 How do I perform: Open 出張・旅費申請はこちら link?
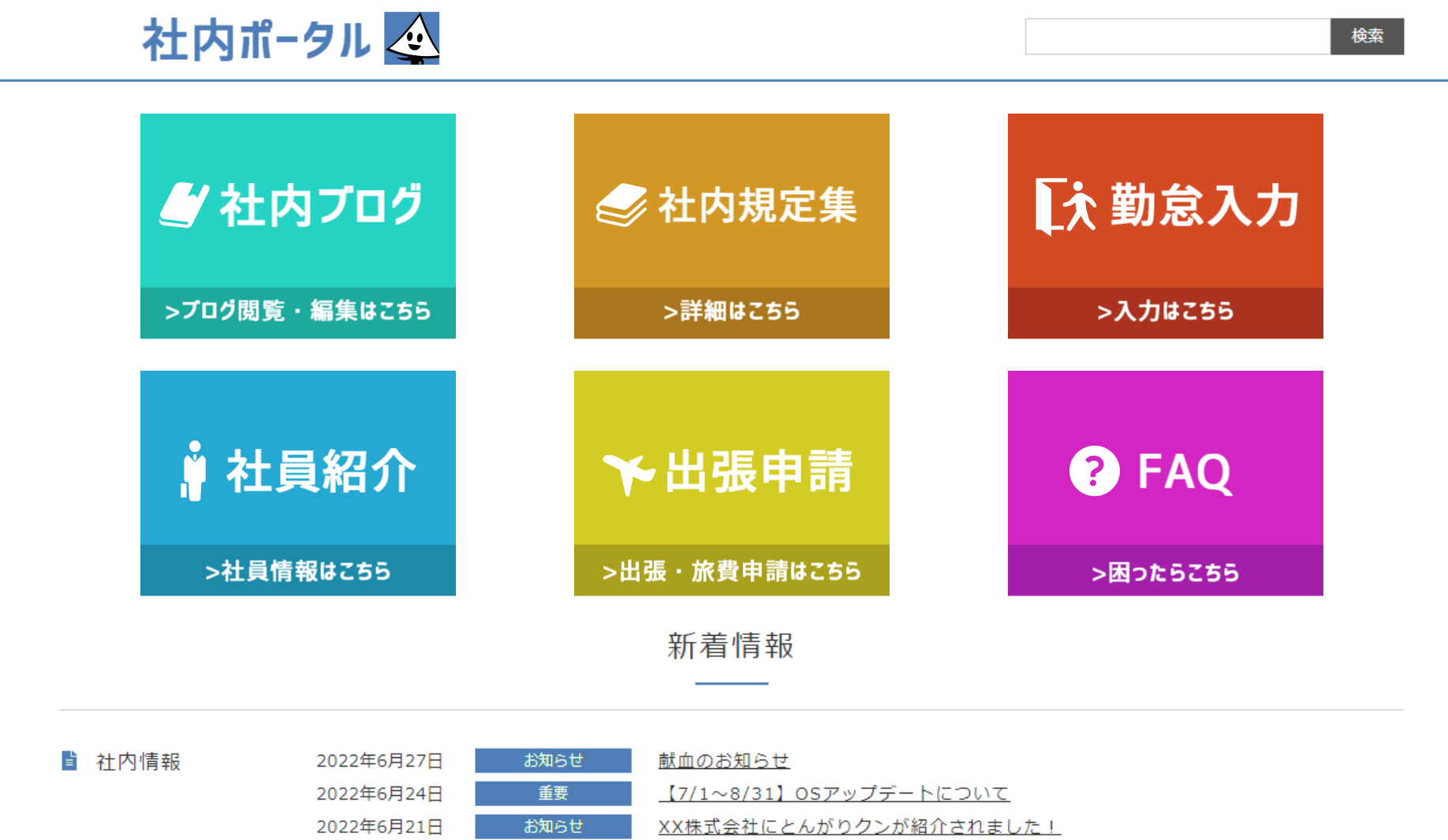tap(732, 570)
